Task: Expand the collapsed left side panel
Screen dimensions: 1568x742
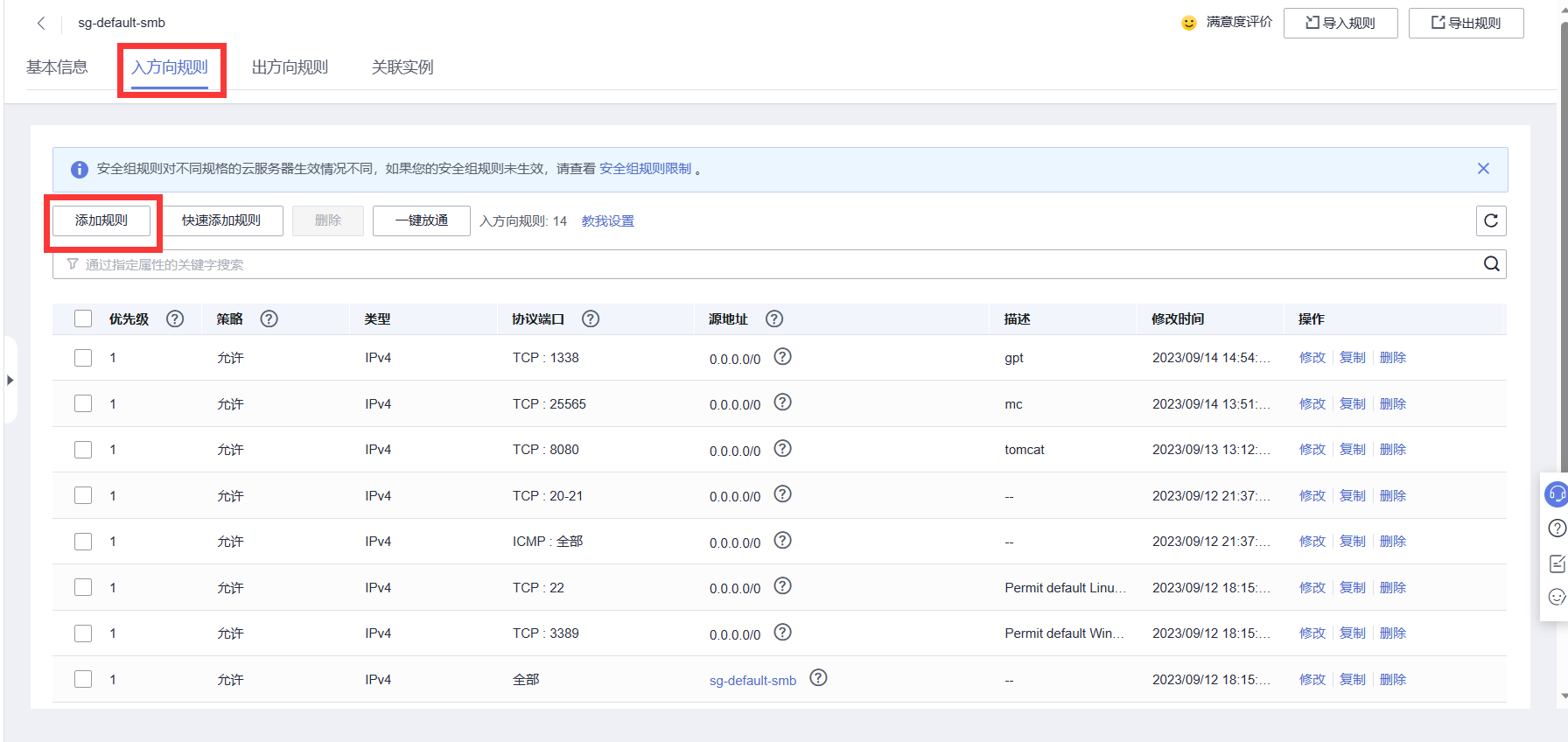Action: click(x=10, y=380)
